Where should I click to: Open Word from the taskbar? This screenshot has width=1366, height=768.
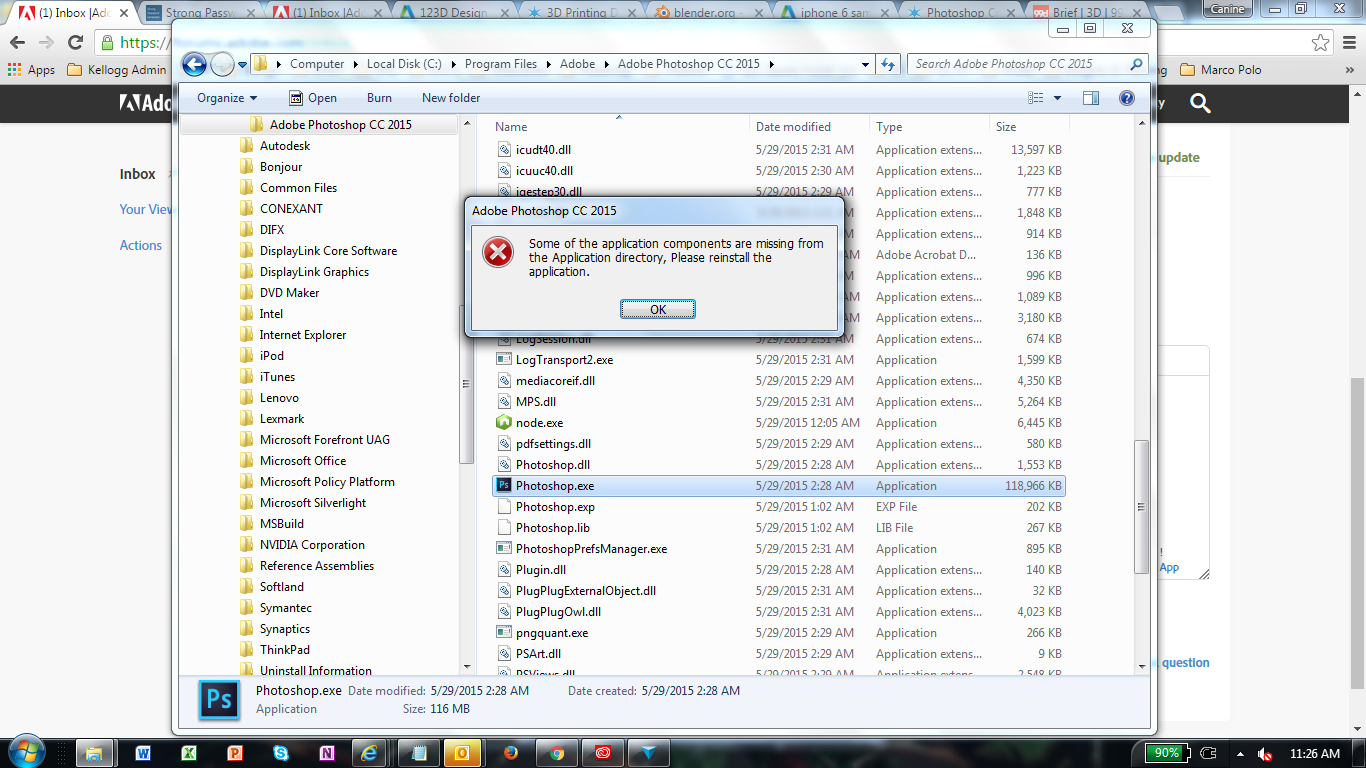click(142, 753)
